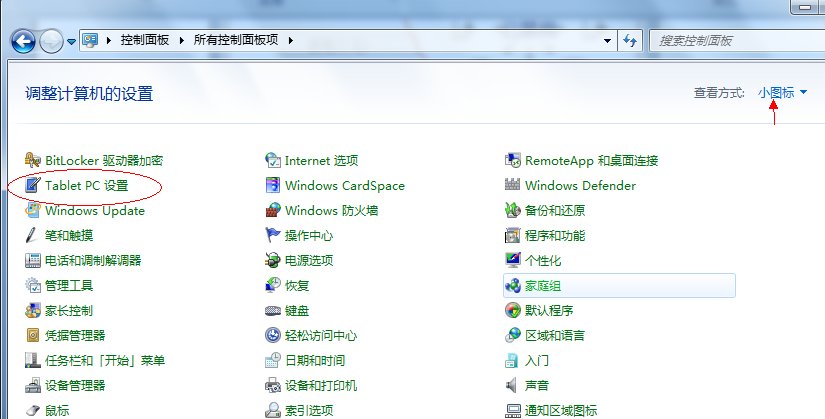
Task: Click the Windows CardSpace icon
Action: click(273, 185)
